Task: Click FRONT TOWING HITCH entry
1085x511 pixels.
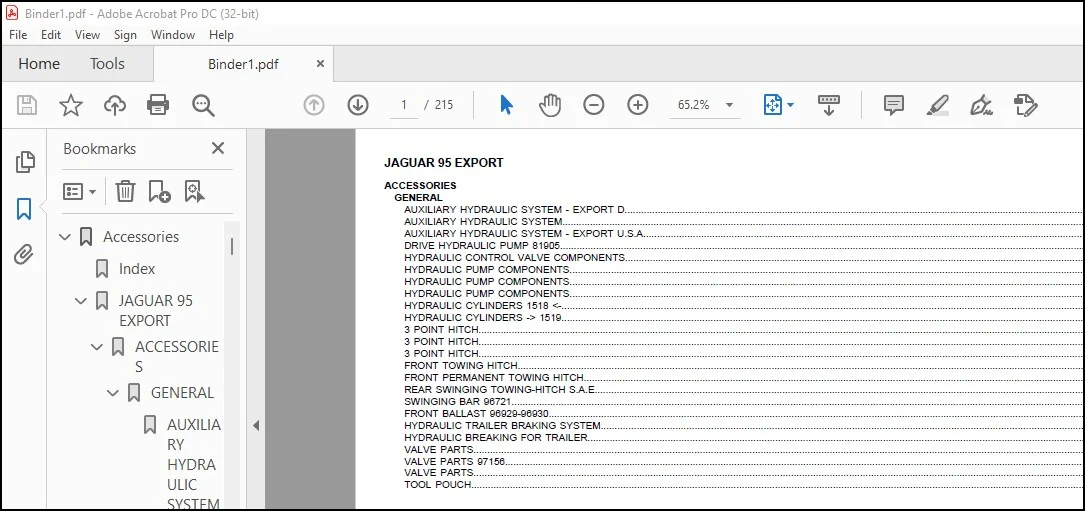Action: (x=461, y=365)
